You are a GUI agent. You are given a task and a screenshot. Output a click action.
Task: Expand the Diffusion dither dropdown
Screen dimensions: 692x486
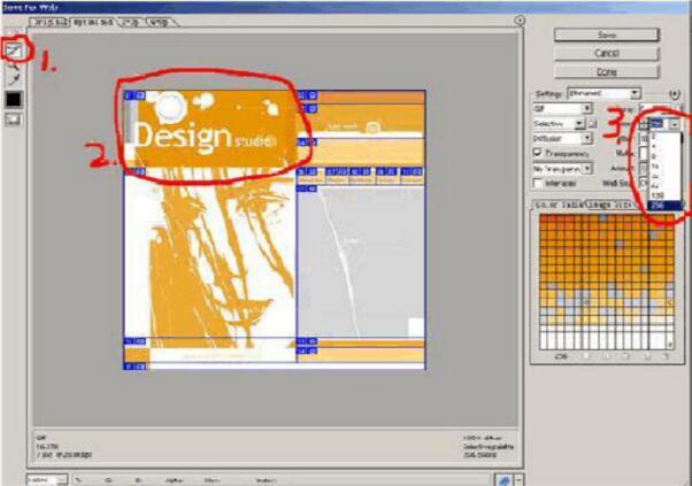563,138
